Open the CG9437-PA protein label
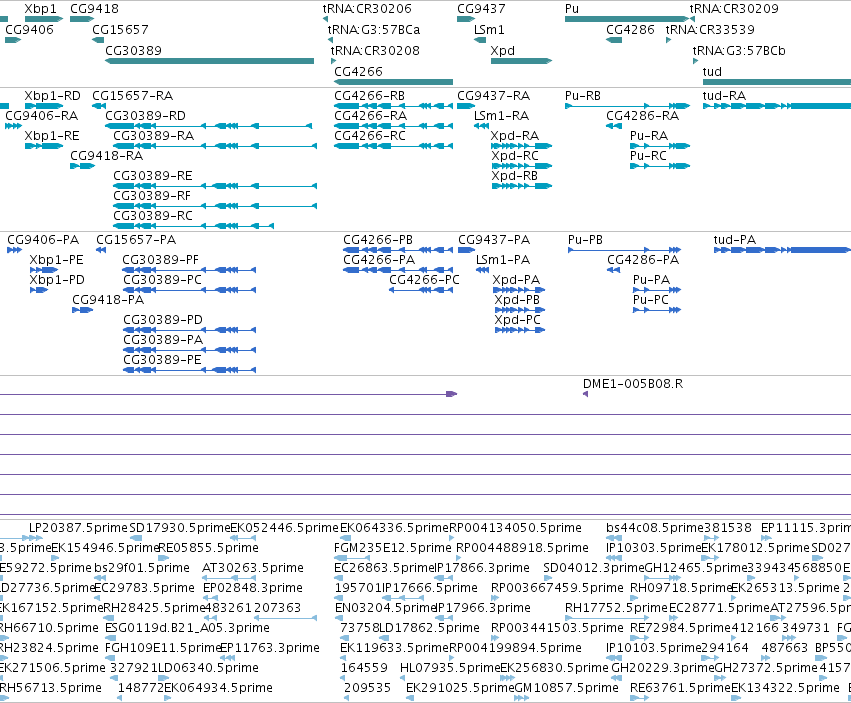The height and width of the screenshot is (703, 851). (x=494, y=239)
